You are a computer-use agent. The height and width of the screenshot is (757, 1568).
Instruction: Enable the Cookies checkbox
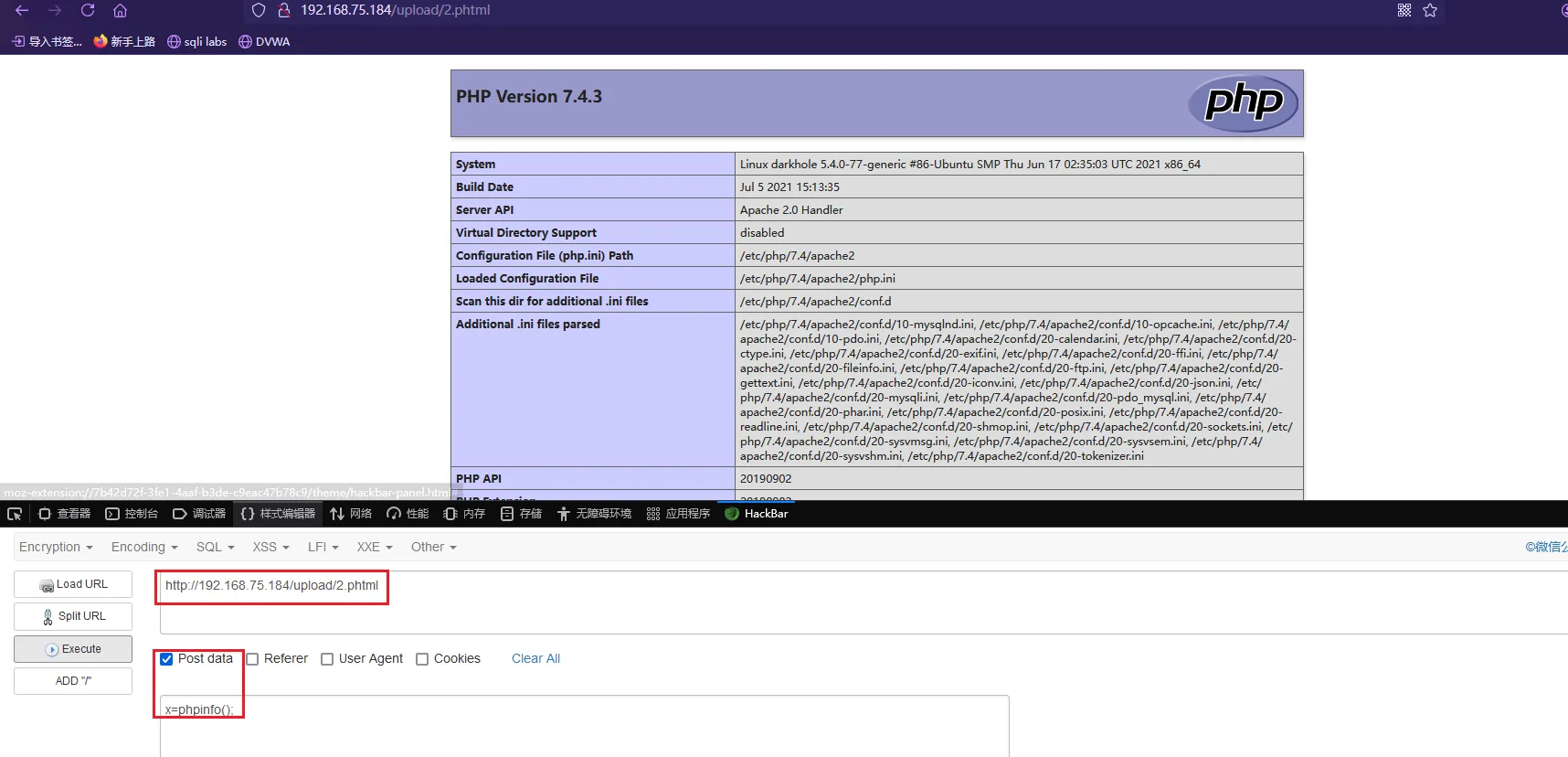tap(422, 659)
